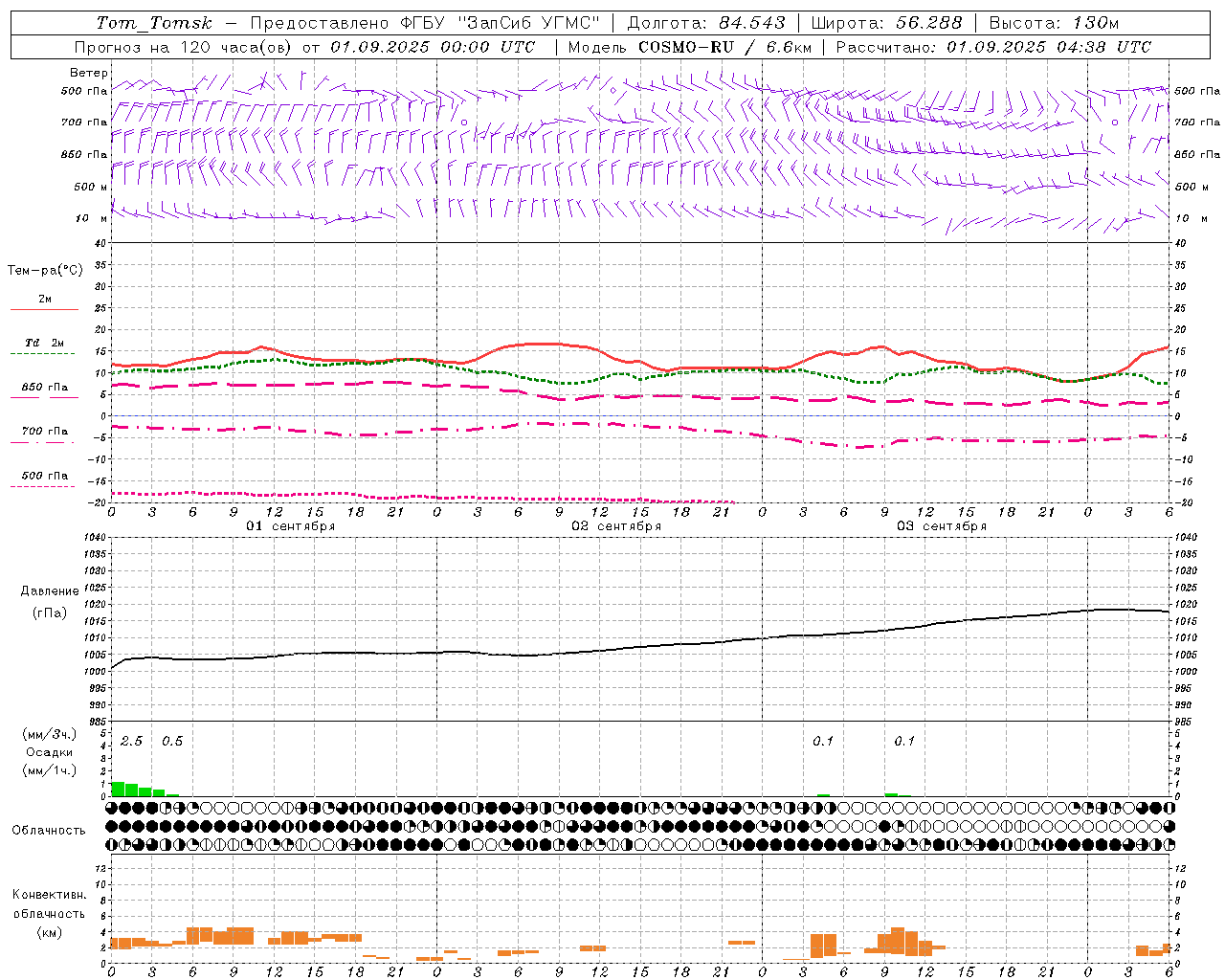Viewport: 1225px width, 980px height.
Task: Click the 0.5 precipitation amount
Action: click(172, 741)
